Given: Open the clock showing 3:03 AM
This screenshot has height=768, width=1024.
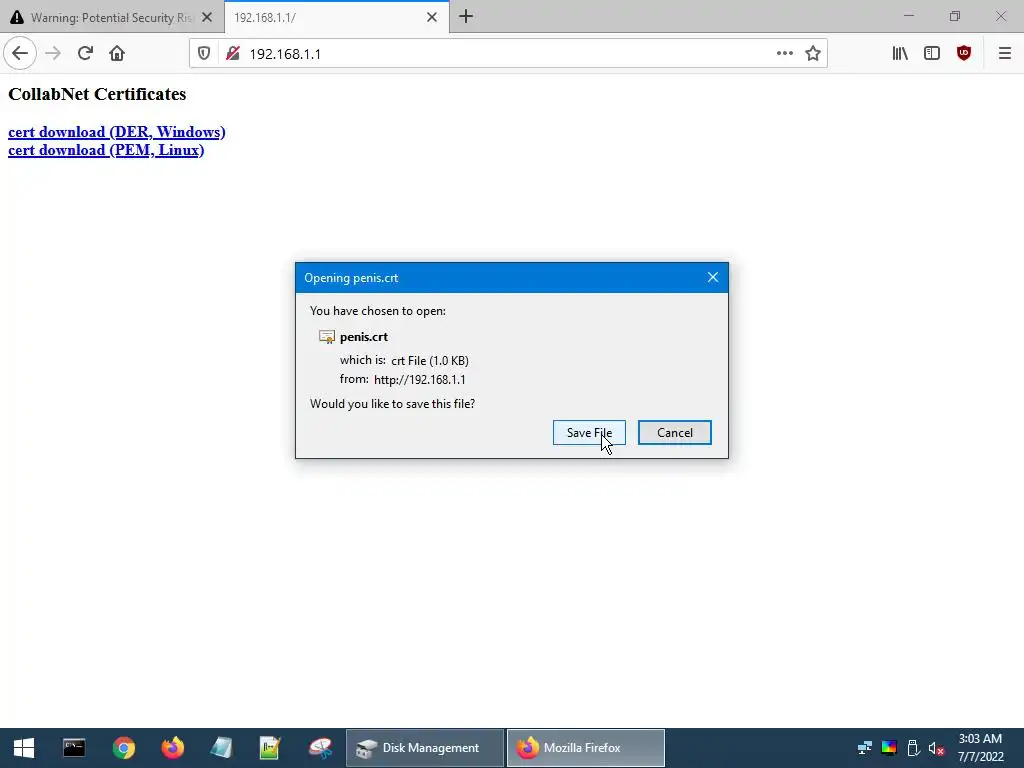Looking at the screenshot, I should (x=980, y=748).
